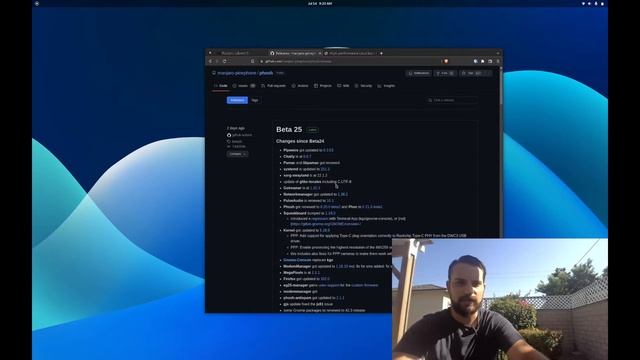The width and height of the screenshot is (640, 360).
Task: Open the github-actions author link
Action: (242, 135)
